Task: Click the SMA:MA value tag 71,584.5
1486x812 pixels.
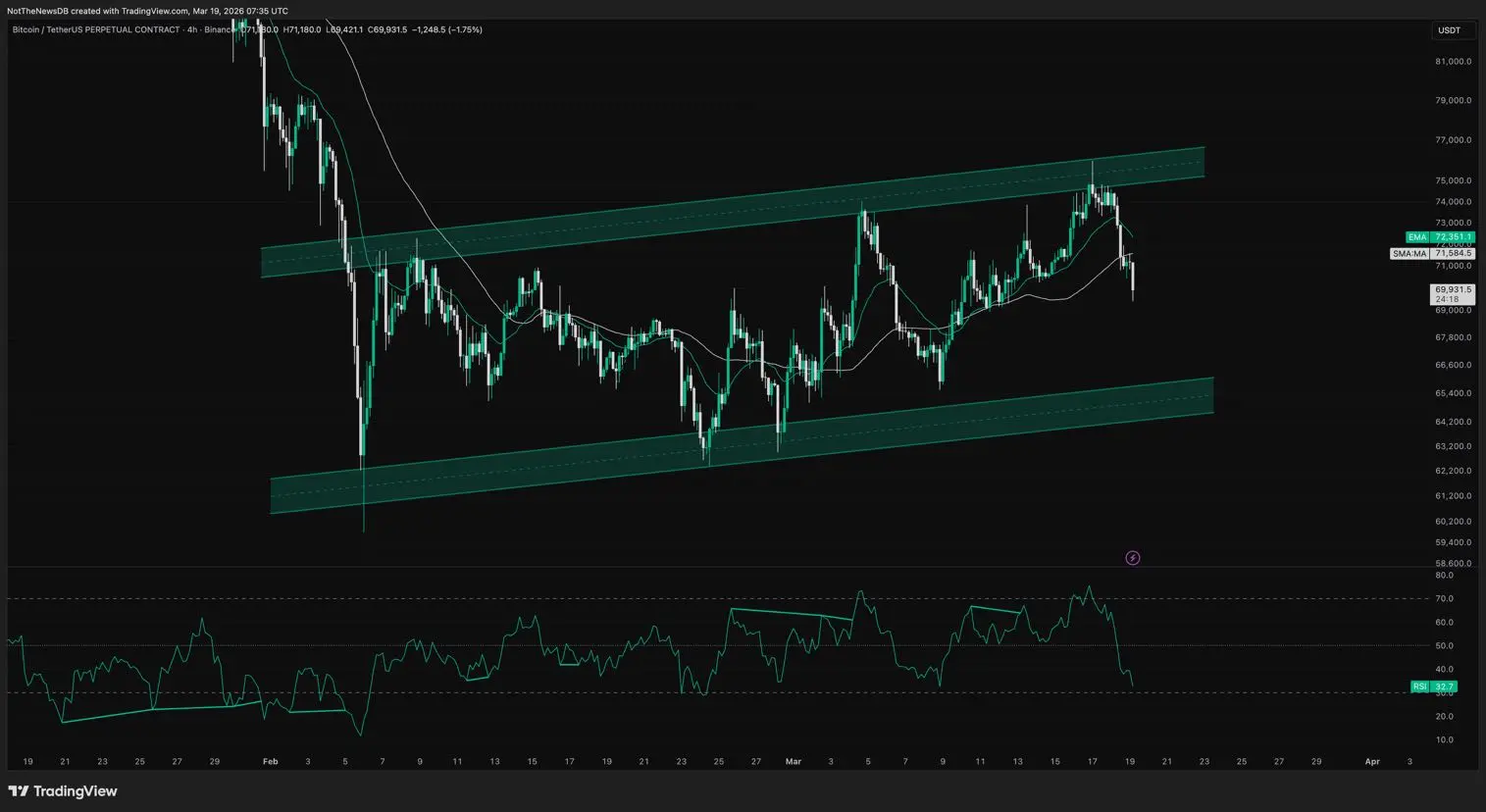Action: (1453, 254)
